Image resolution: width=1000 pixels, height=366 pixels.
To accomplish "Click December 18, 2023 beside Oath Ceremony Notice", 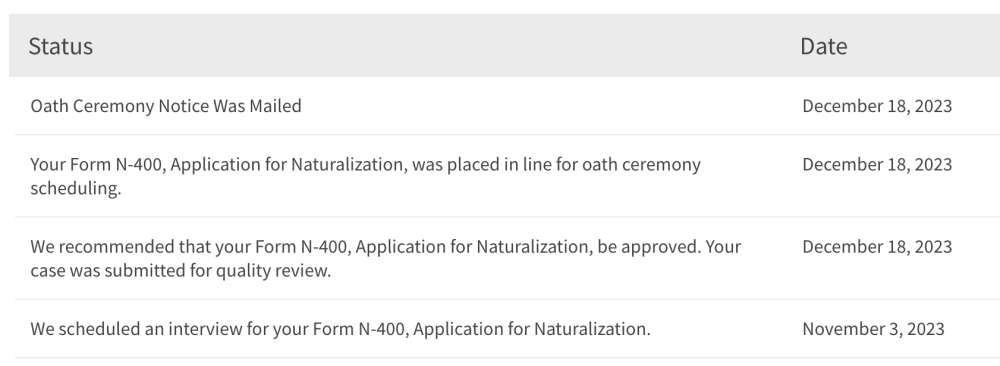I will (877, 106).
